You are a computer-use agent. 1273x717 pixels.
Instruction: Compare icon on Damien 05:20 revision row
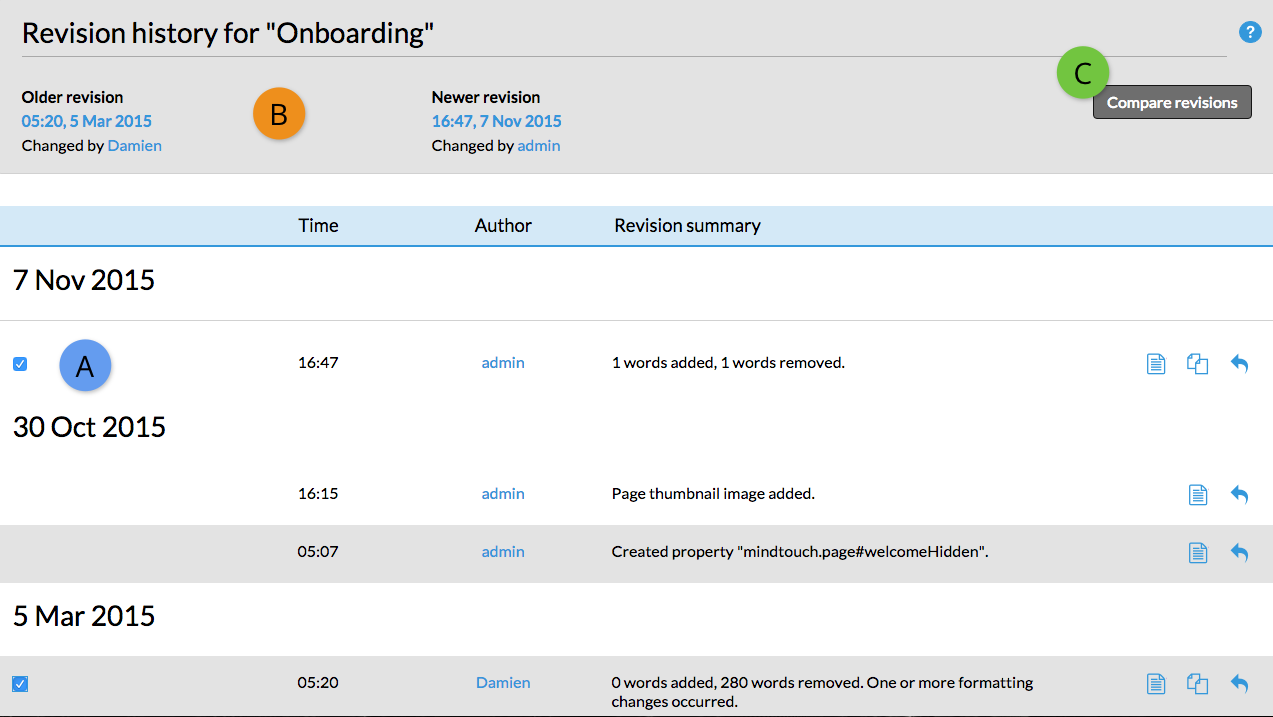1197,684
